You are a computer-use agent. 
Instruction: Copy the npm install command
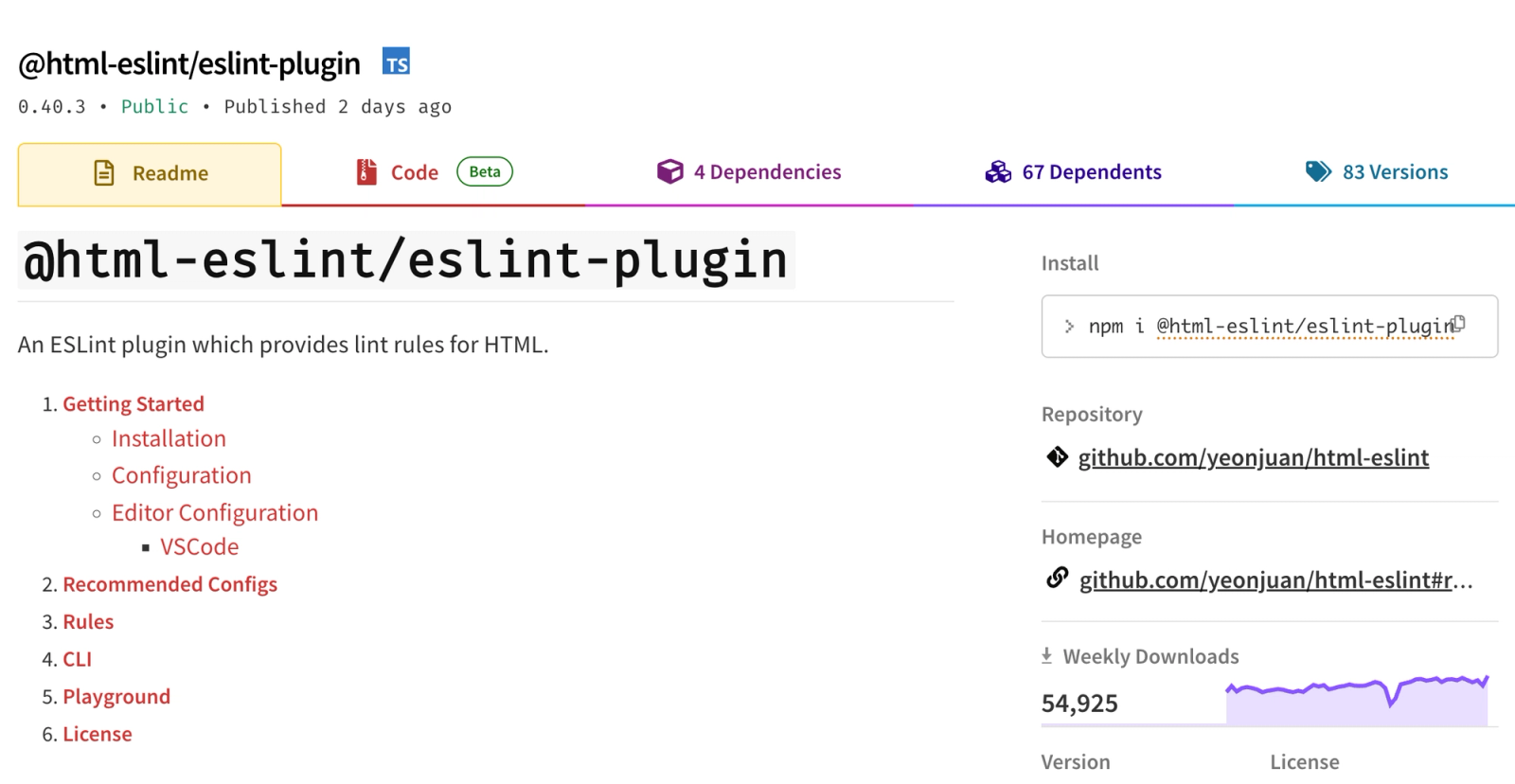point(1459,324)
